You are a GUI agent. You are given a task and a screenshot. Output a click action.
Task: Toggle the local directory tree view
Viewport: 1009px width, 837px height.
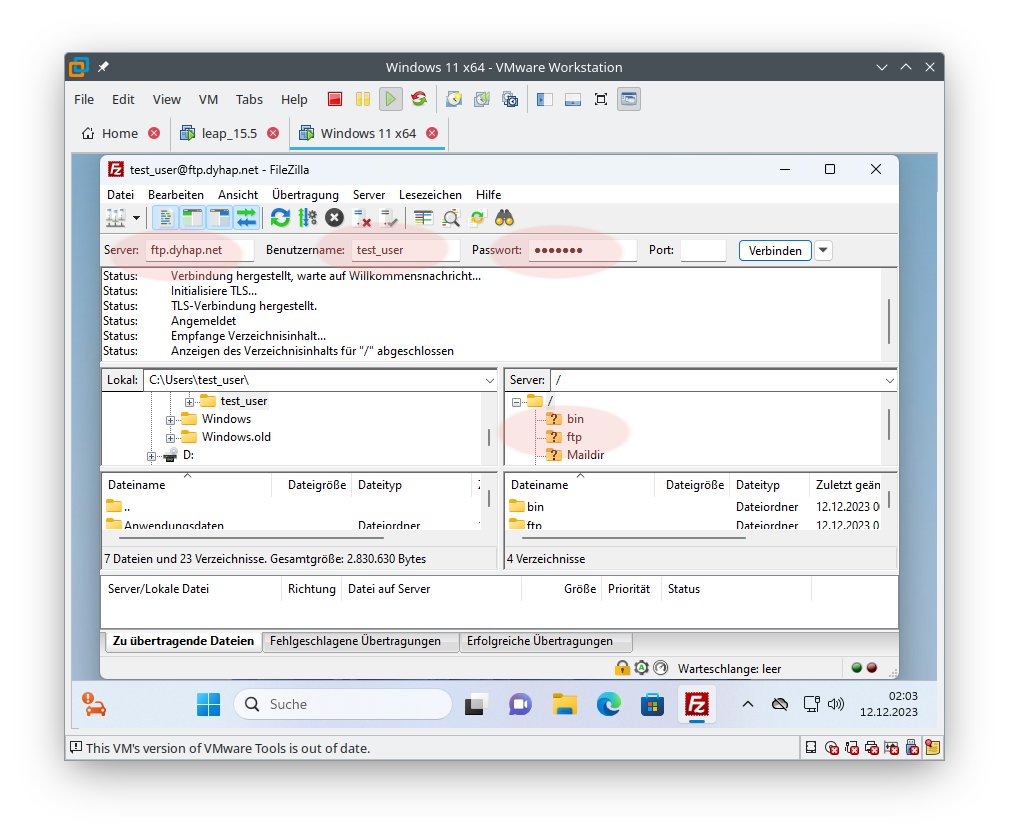coord(192,217)
